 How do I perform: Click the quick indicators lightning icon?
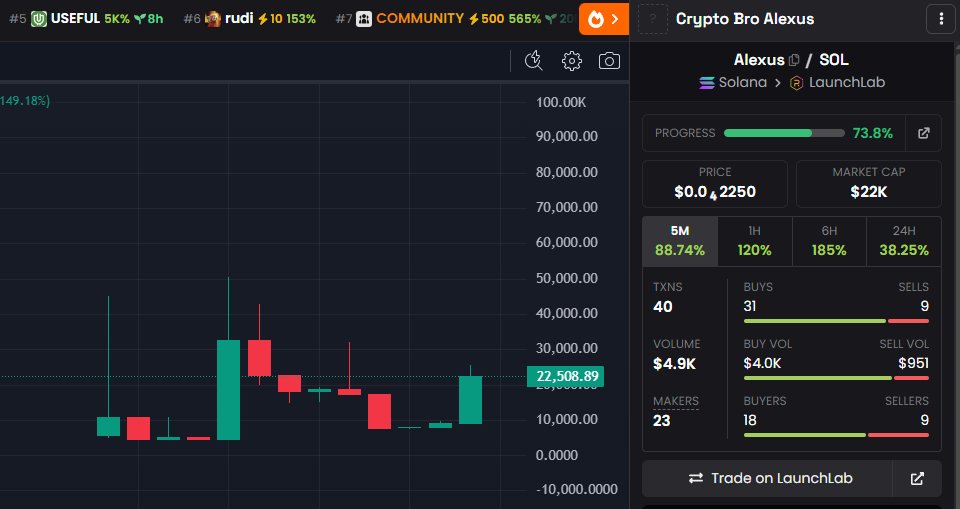[x=534, y=61]
